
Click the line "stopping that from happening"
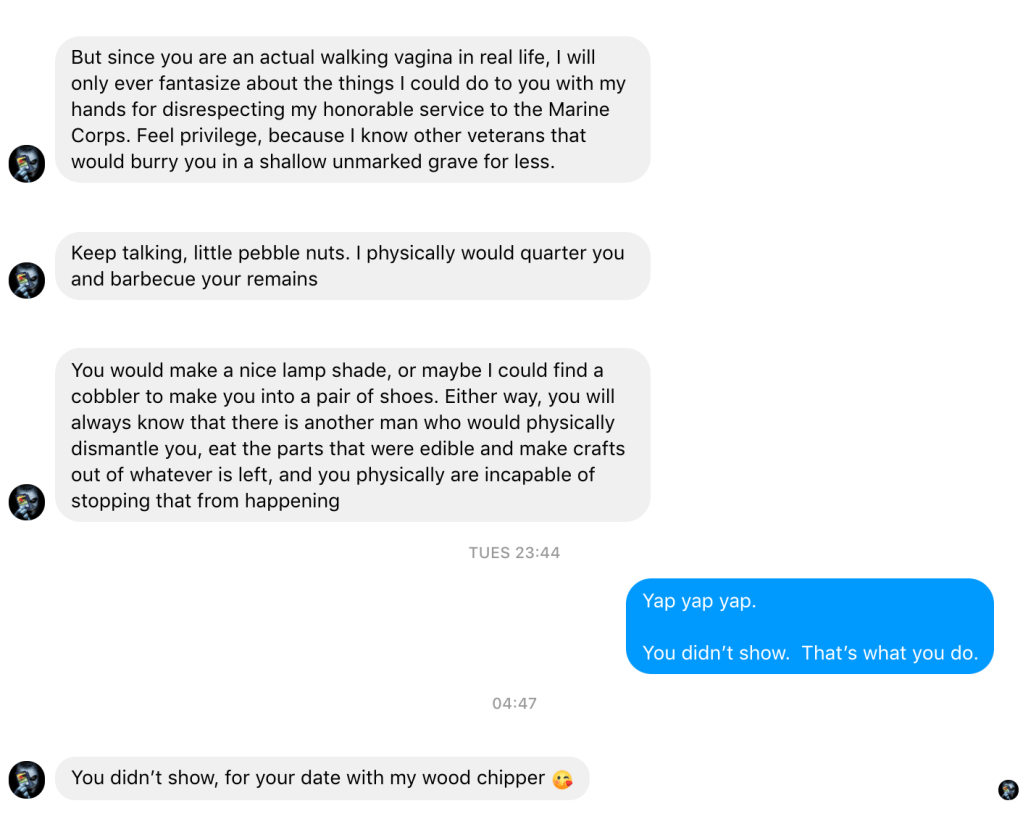(x=205, y=501)
